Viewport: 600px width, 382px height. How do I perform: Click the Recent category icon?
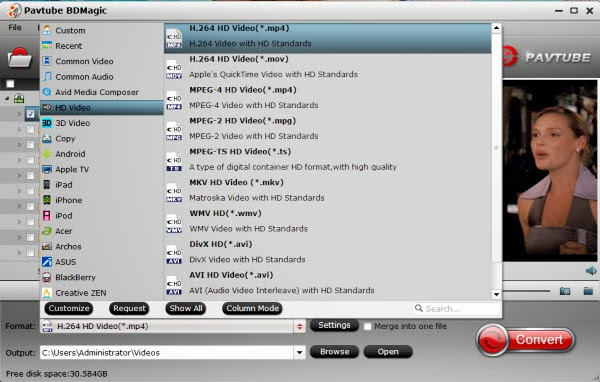47,46
